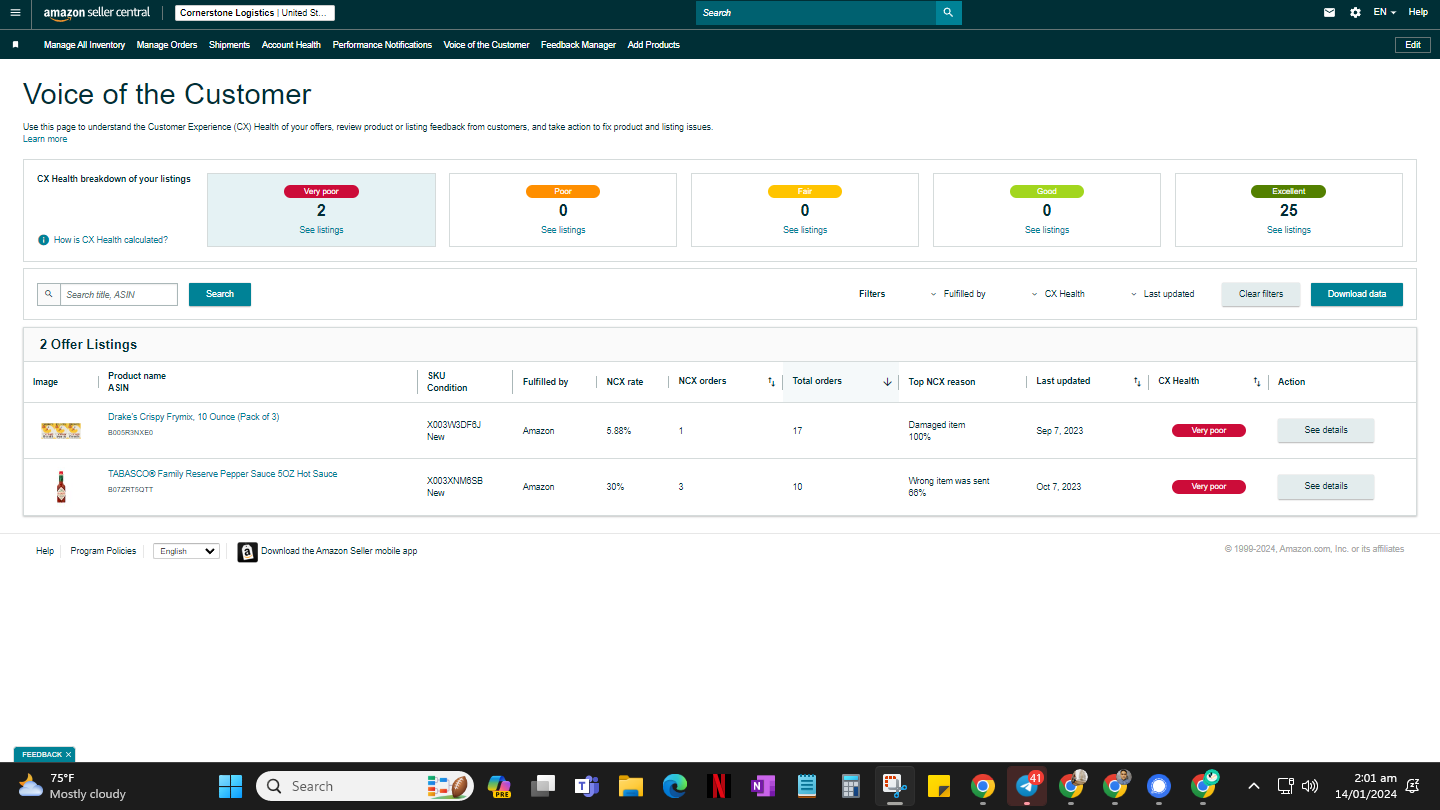Go to Manage Orders
This screenshot has height=810, width=1440.
tap(167, 45)
